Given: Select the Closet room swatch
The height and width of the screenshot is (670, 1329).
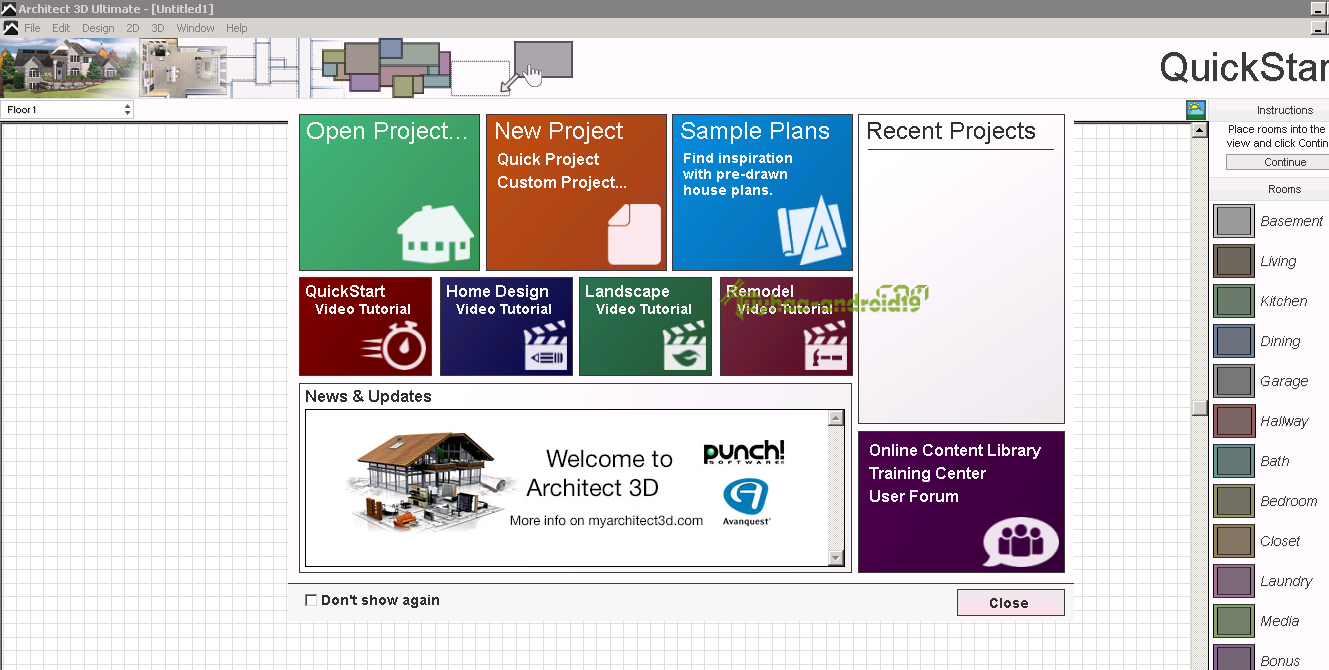Looking at the screenshot, I should [1234, 541].
